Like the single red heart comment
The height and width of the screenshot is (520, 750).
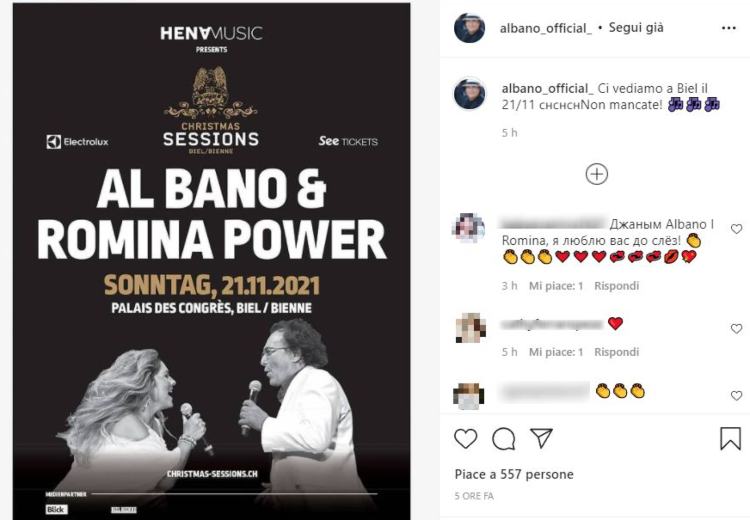tap(736, 329)
